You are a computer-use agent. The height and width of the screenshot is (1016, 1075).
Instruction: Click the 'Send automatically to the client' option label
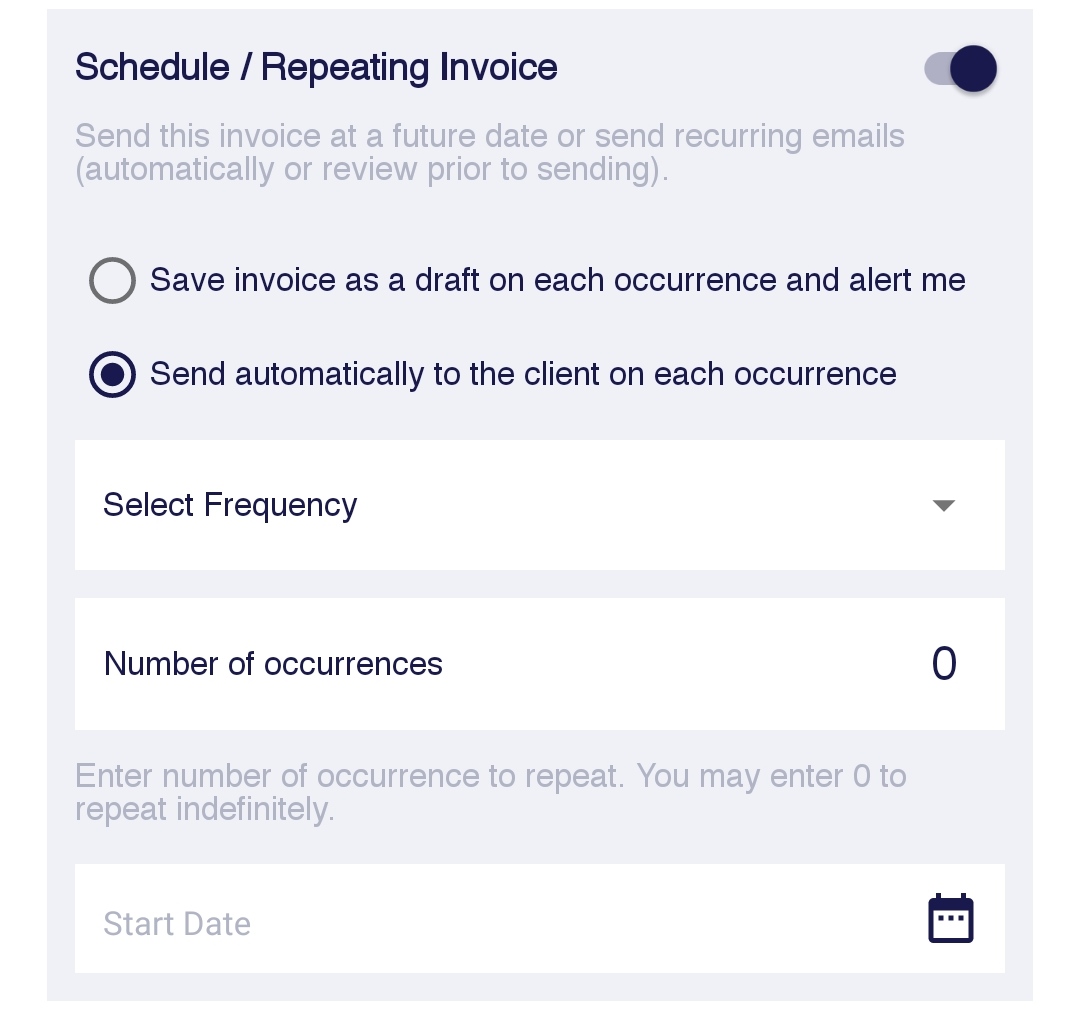click(523, 374)
